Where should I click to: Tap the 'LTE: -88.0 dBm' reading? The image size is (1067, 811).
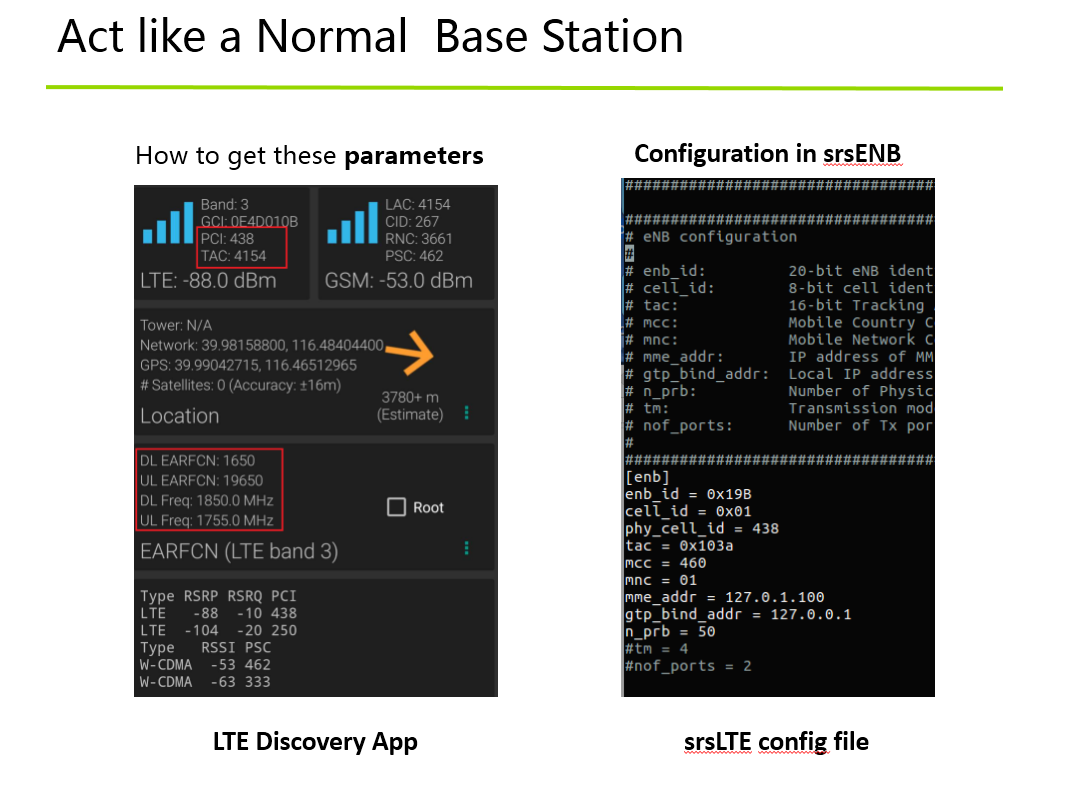[x=208, y=281]
